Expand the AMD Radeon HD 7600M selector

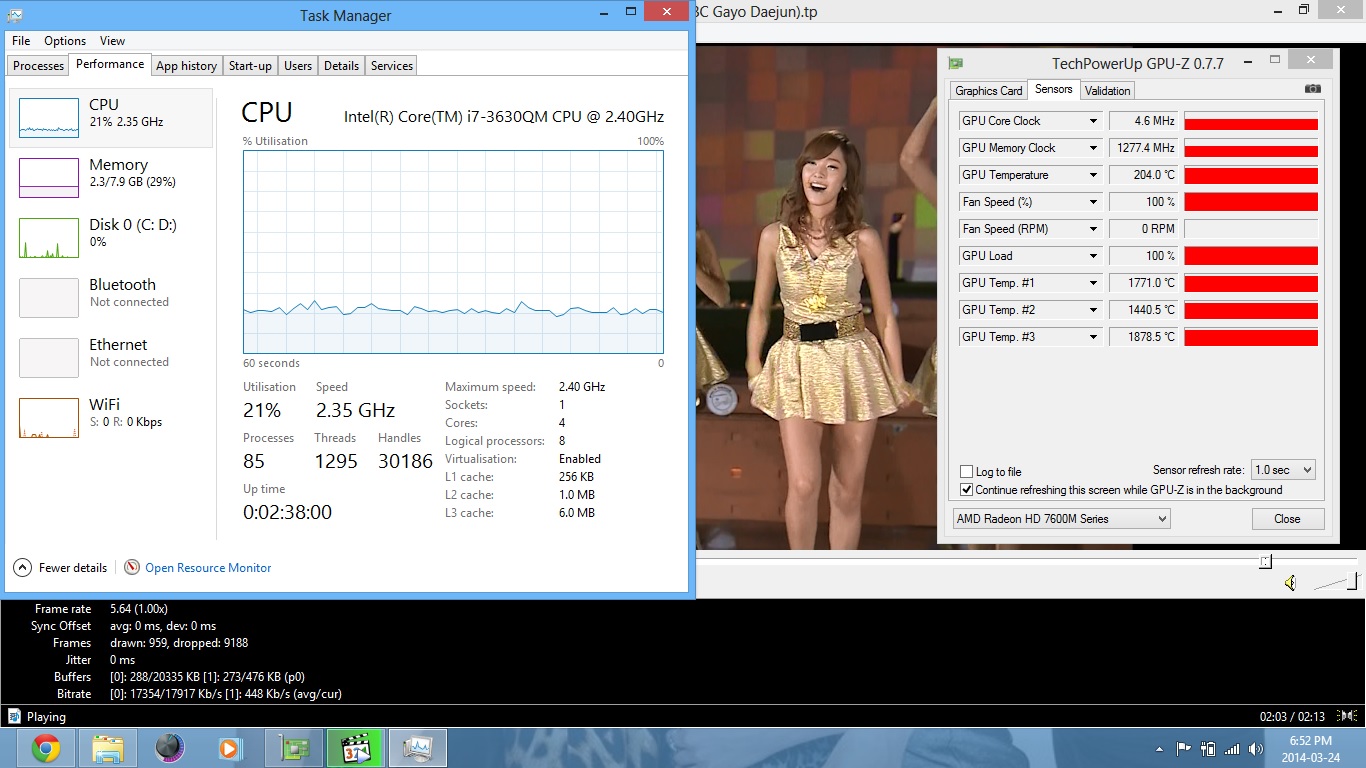click(x=1061, y=519)
